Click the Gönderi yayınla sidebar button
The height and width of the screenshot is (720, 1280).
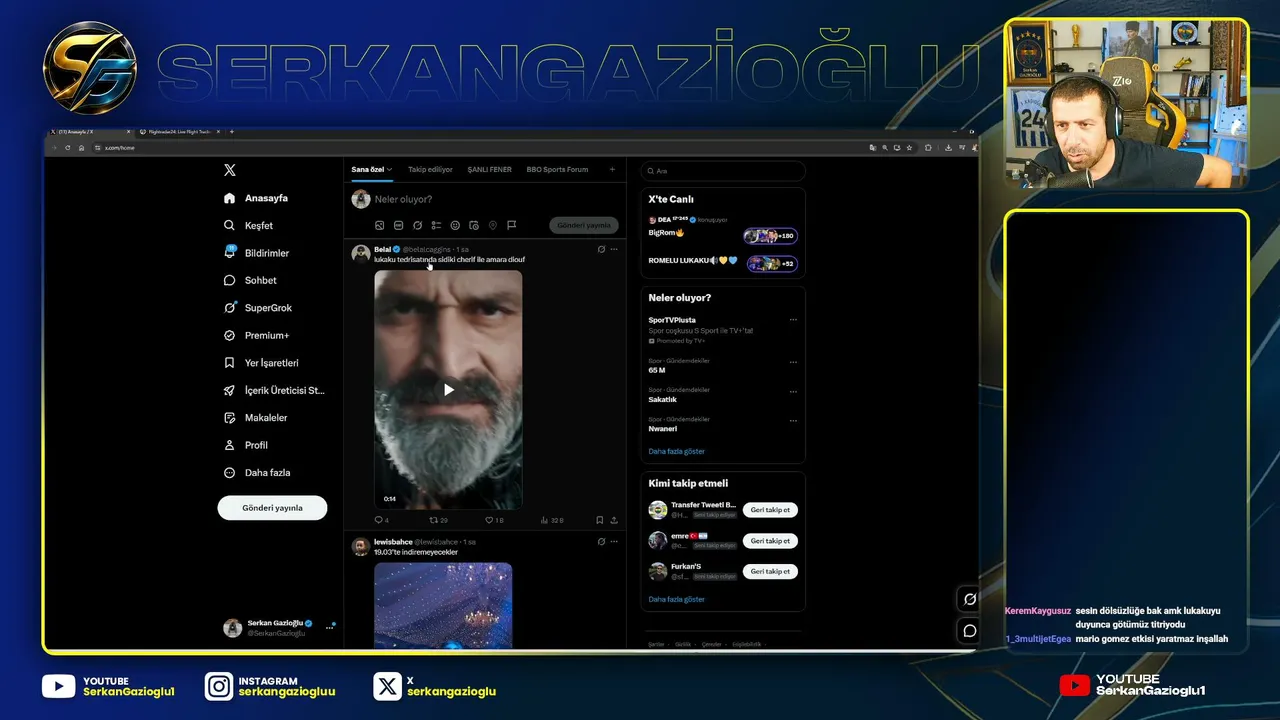pyautogui.click(x=272, y=508)
